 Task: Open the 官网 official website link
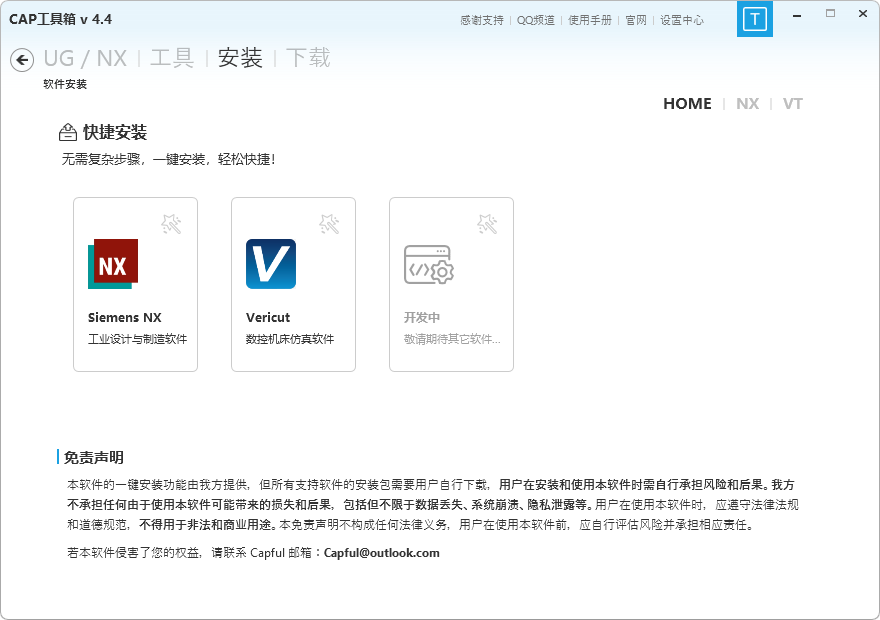point(636,19)
